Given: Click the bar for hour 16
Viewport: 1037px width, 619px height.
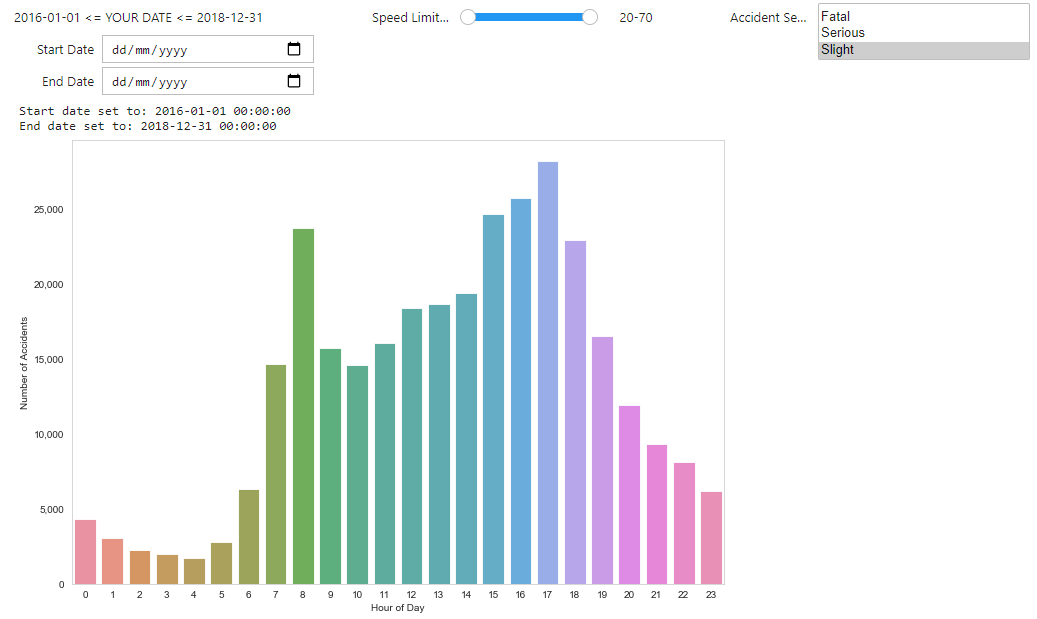Looking at the screenshot, I should pyautogui.click(x=520, y=392).
